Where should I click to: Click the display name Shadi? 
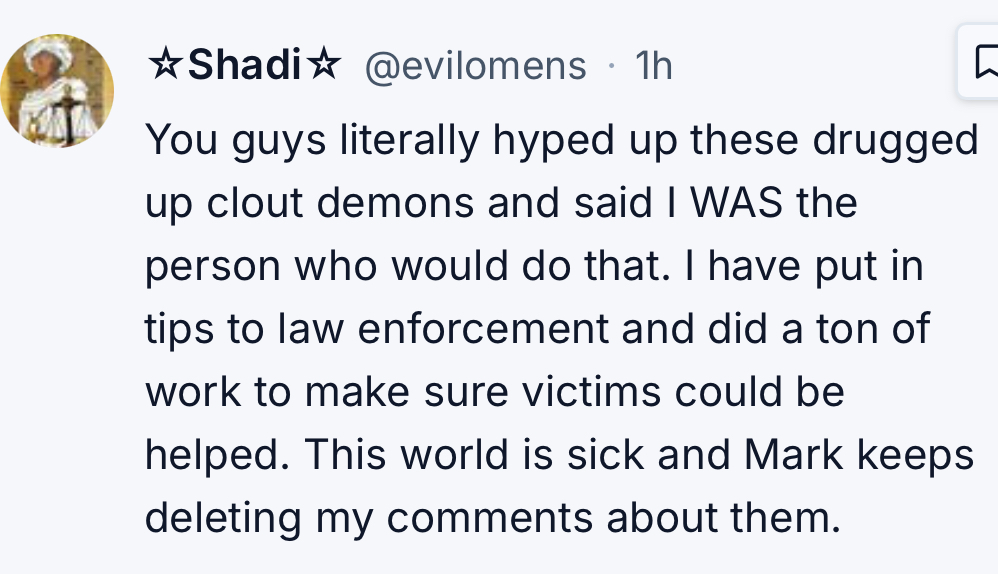[x=244, y=65]
